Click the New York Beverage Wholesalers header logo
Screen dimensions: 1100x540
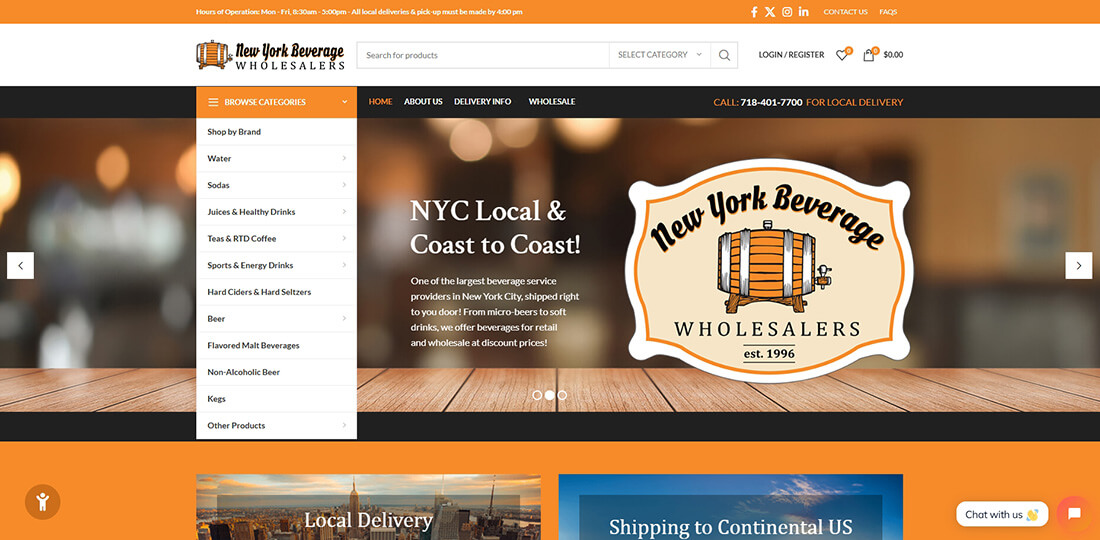270,55
